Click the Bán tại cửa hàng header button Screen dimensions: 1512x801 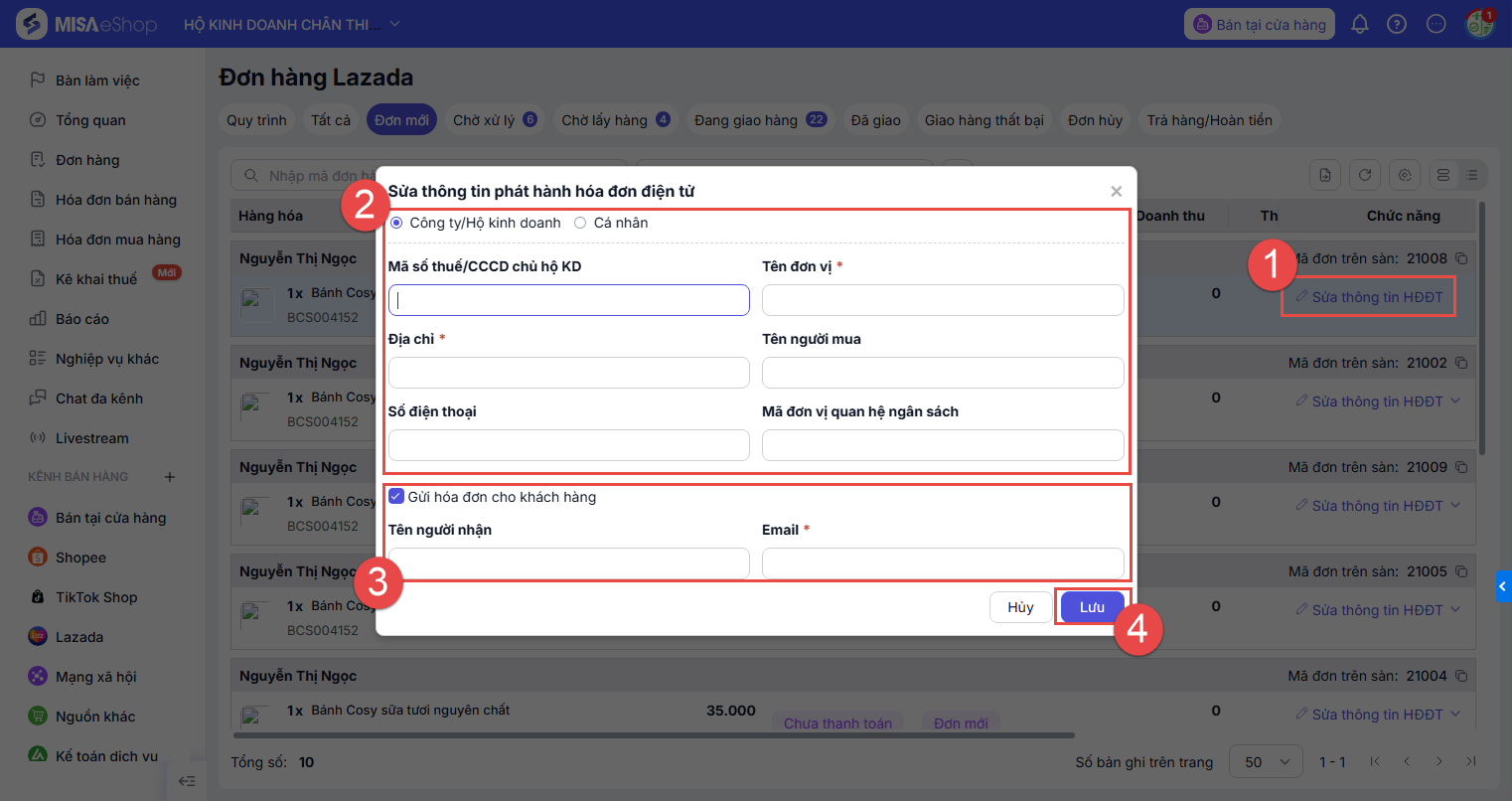1260,24
